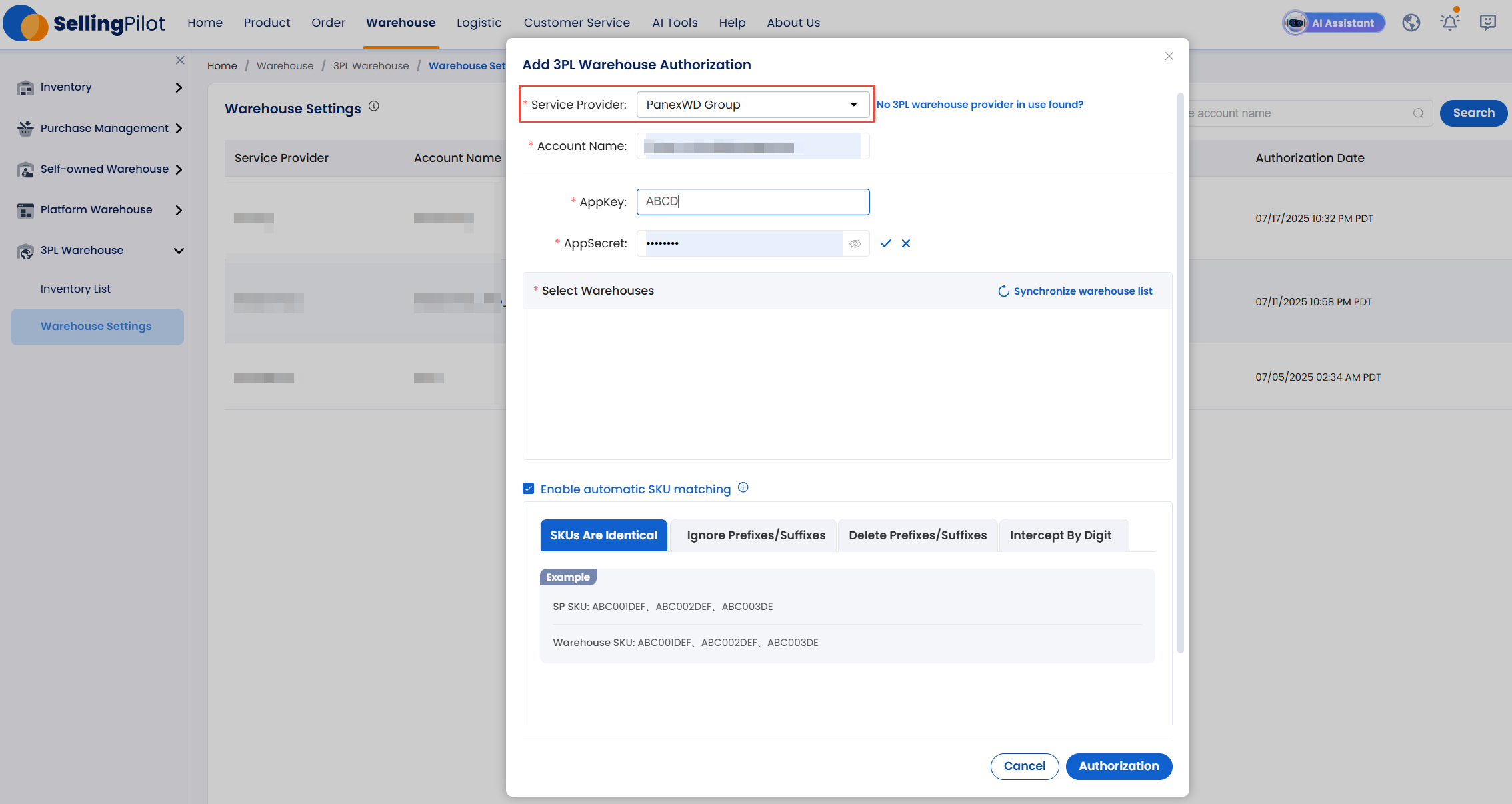
Task: Click the dialog vertical scrollbar
Action: point(1180,373)
